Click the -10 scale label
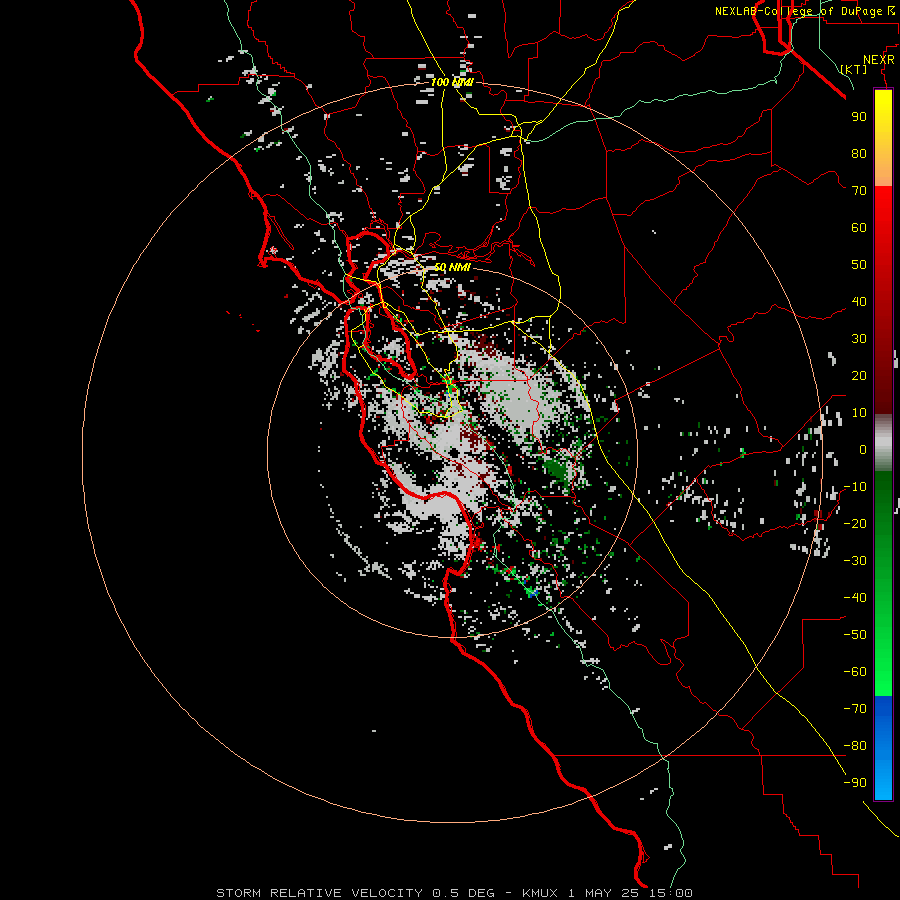 (855, 487)
